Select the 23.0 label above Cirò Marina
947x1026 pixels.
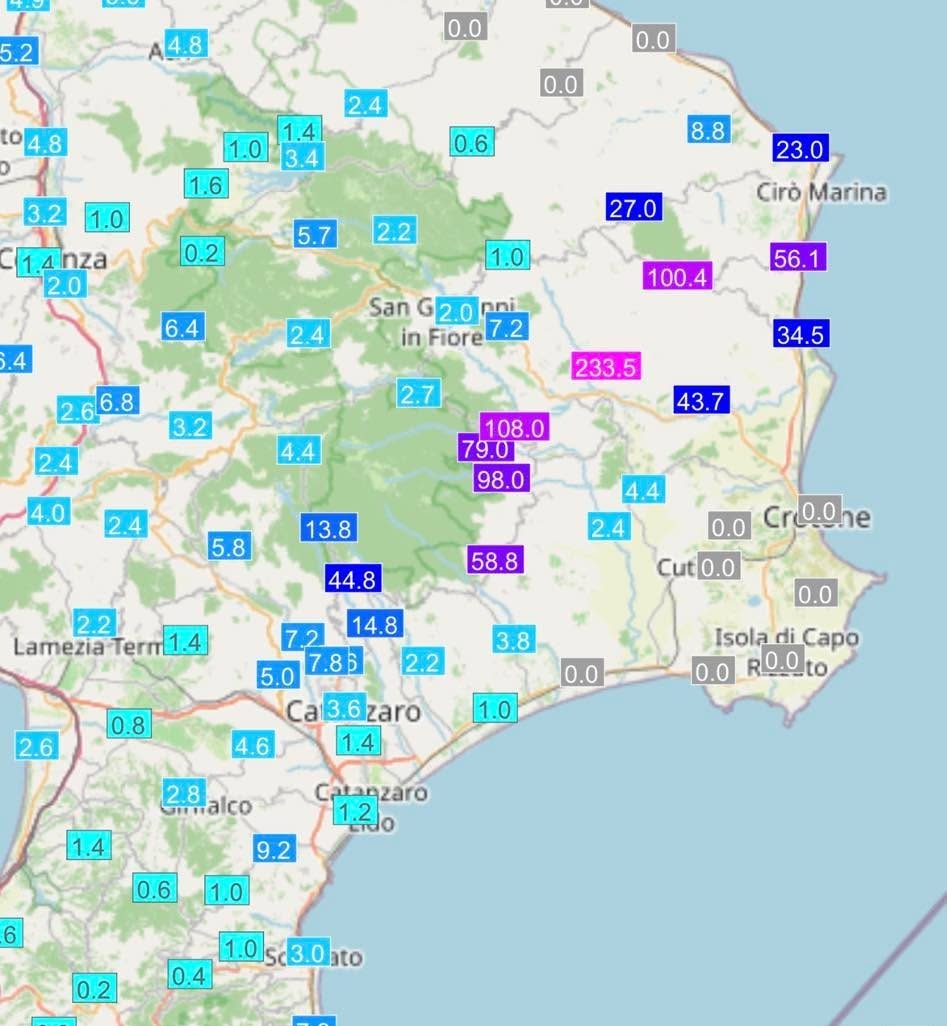[800, 149]
